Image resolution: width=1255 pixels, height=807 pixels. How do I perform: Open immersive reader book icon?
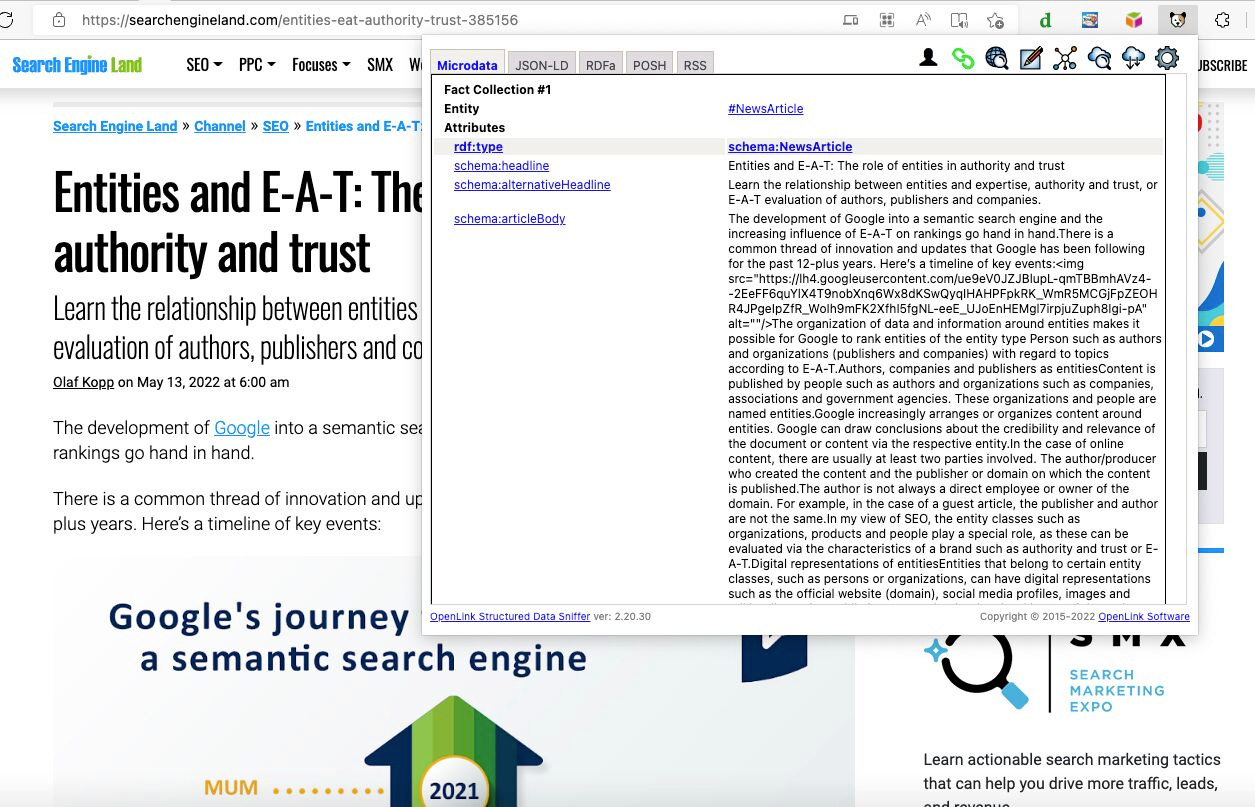click(x=959, y=20)
